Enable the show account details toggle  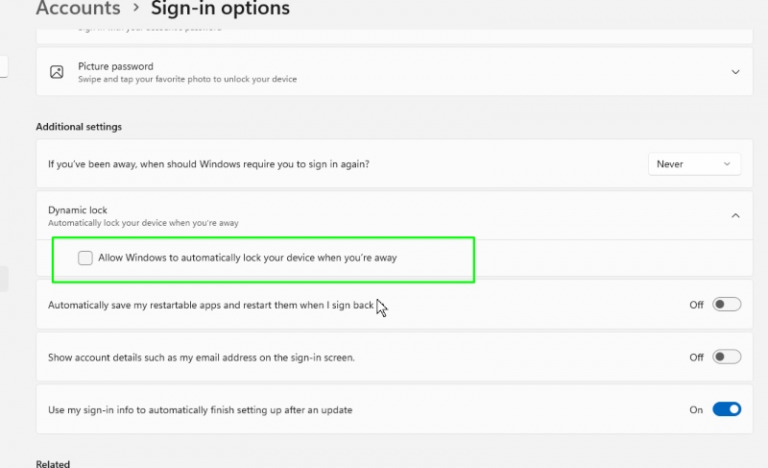[x=726, y=357]
